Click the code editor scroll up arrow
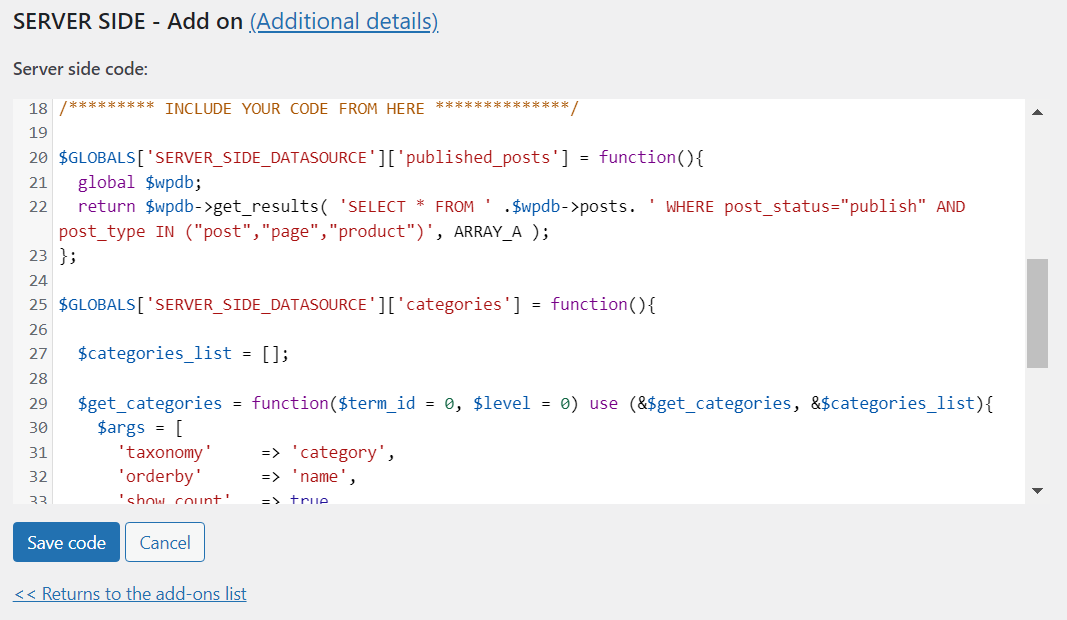 (1037, 112)
